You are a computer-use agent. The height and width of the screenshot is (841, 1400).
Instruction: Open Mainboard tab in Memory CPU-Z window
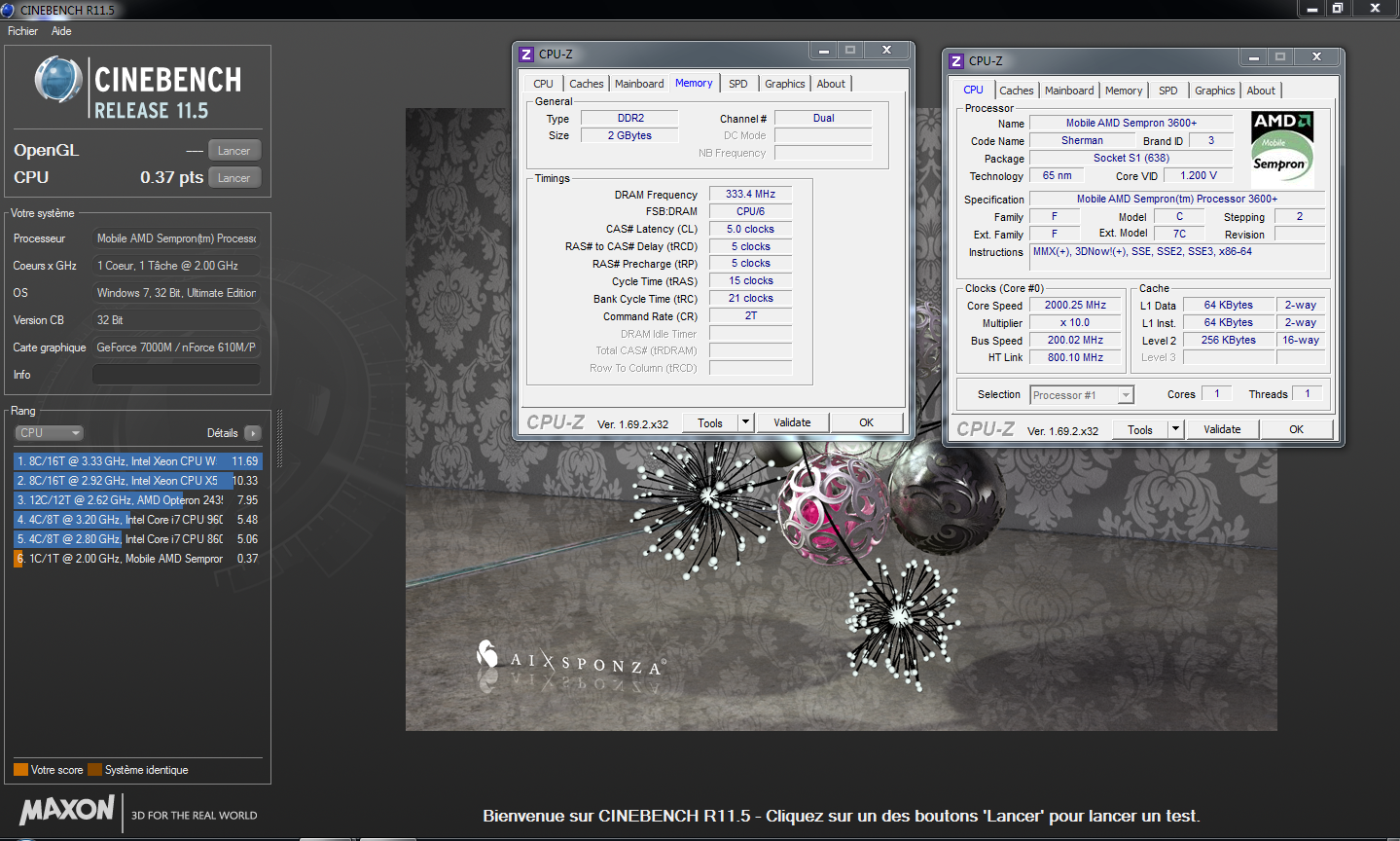pyautogui.click(x=639, y=84)
